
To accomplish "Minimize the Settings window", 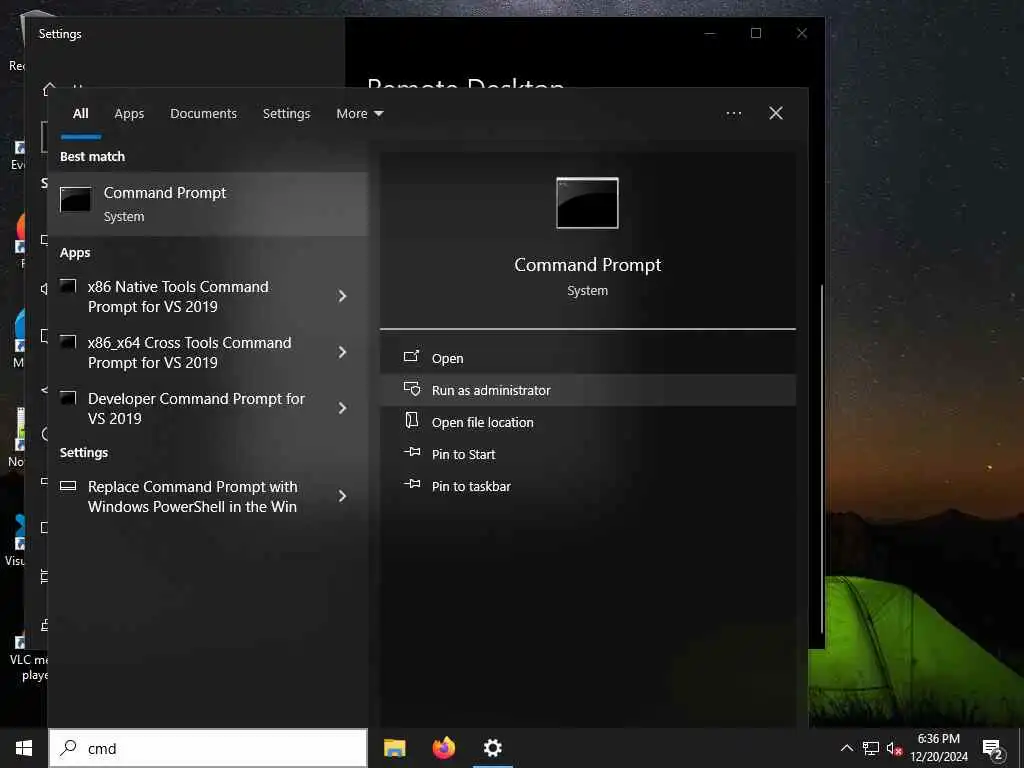I will 710,33.
